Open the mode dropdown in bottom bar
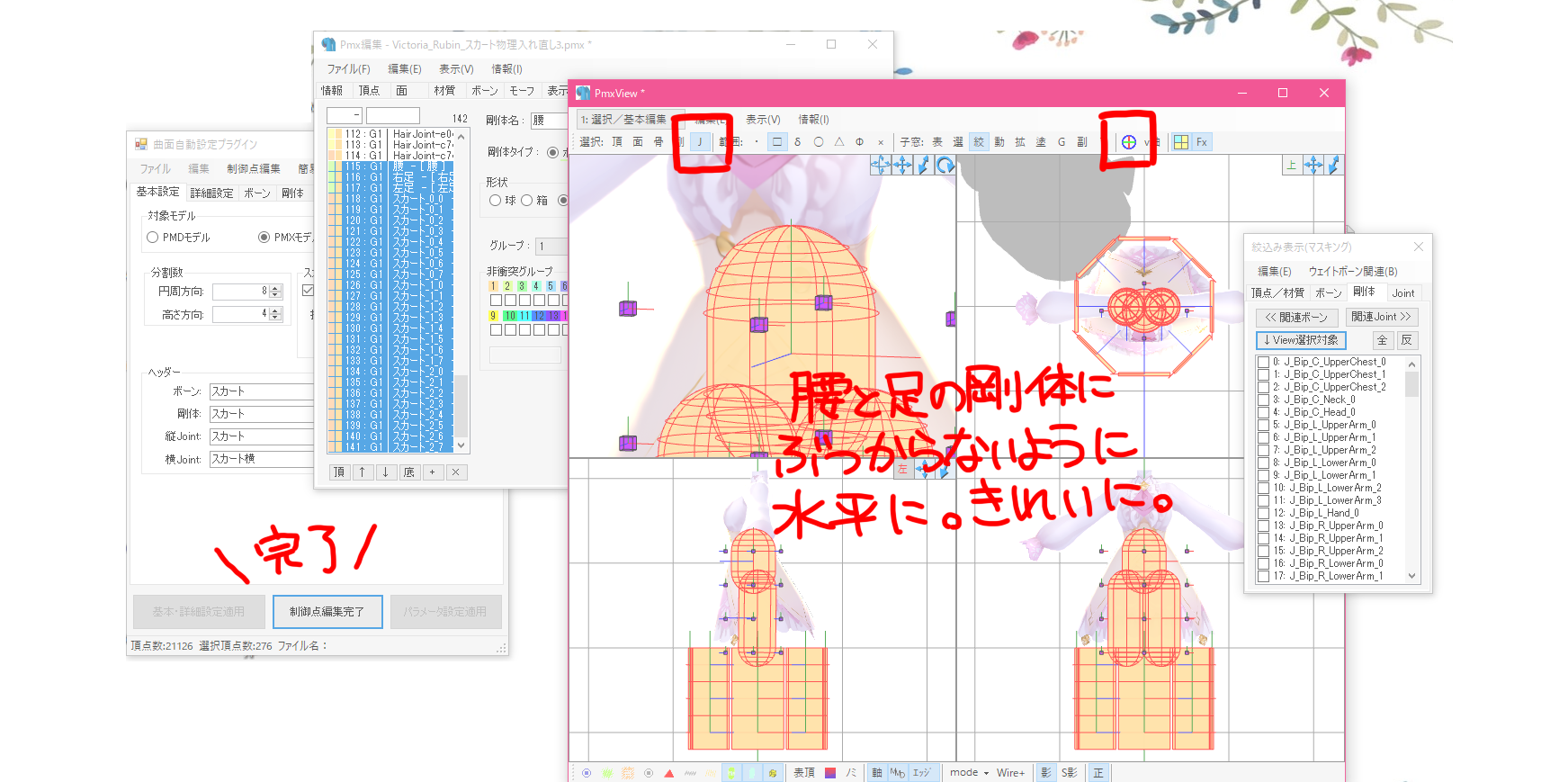Screen dimensions: 1568x782 (x=970, y=773)
